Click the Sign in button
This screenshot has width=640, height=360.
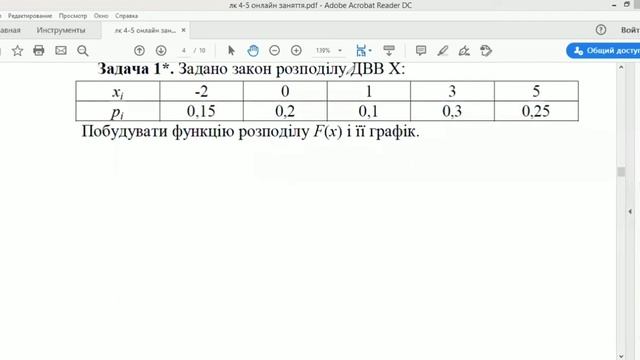(x=630, y=30)
